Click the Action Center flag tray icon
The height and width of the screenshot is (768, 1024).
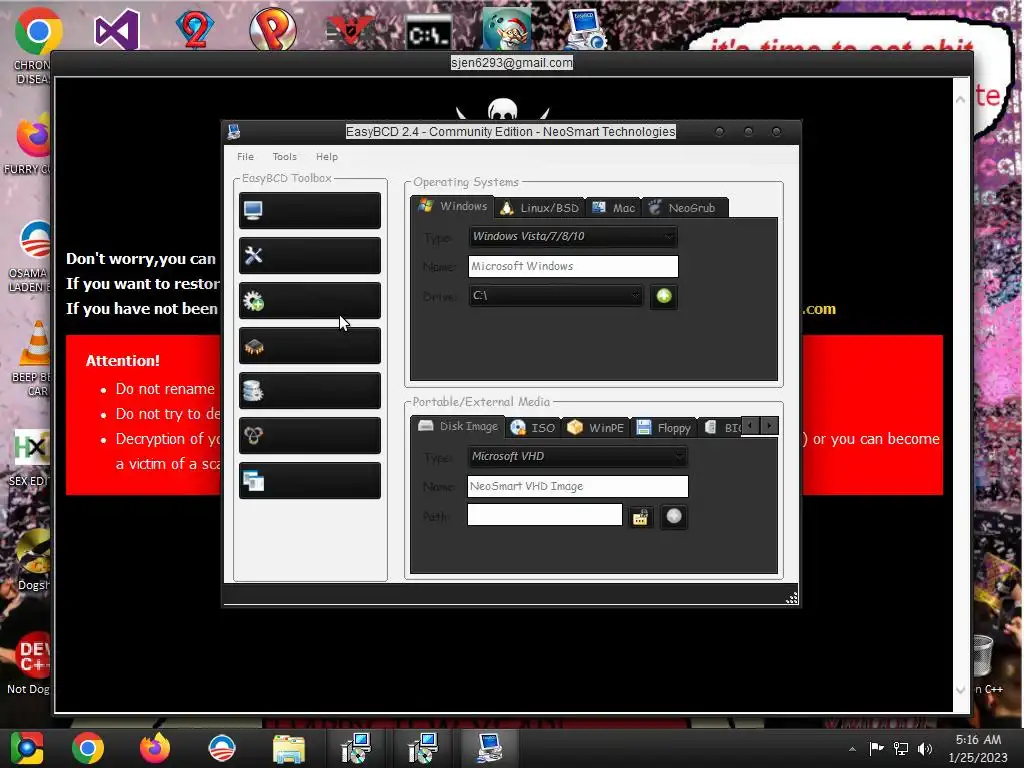pyautogui.click(x=876, y=748)
